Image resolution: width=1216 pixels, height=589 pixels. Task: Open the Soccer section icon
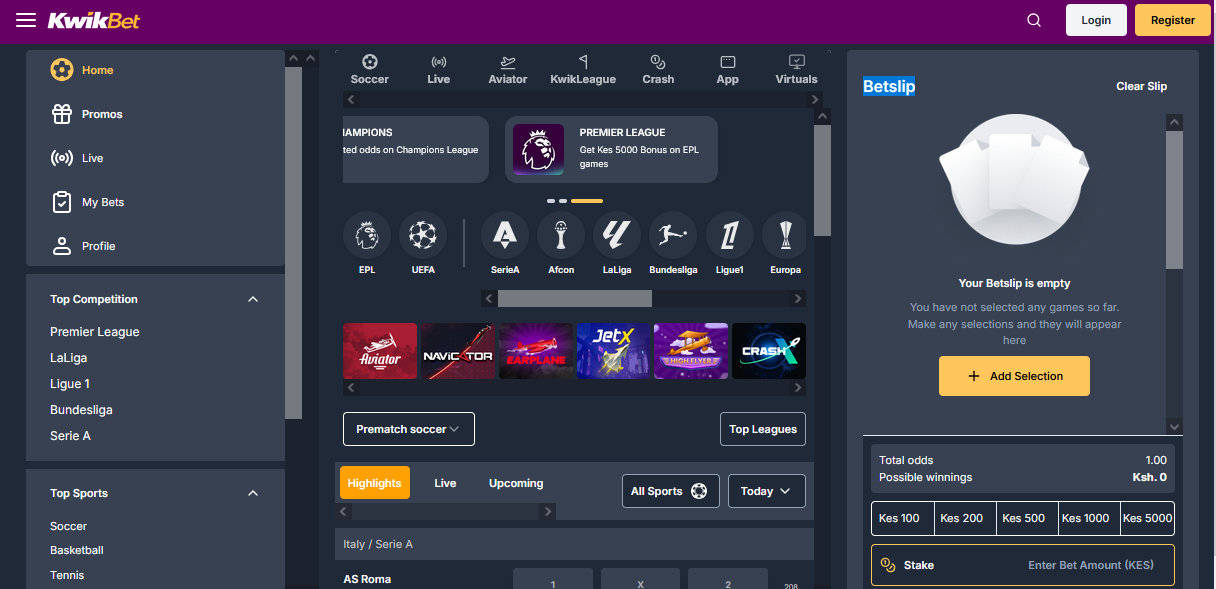click(x=369, y=68)
